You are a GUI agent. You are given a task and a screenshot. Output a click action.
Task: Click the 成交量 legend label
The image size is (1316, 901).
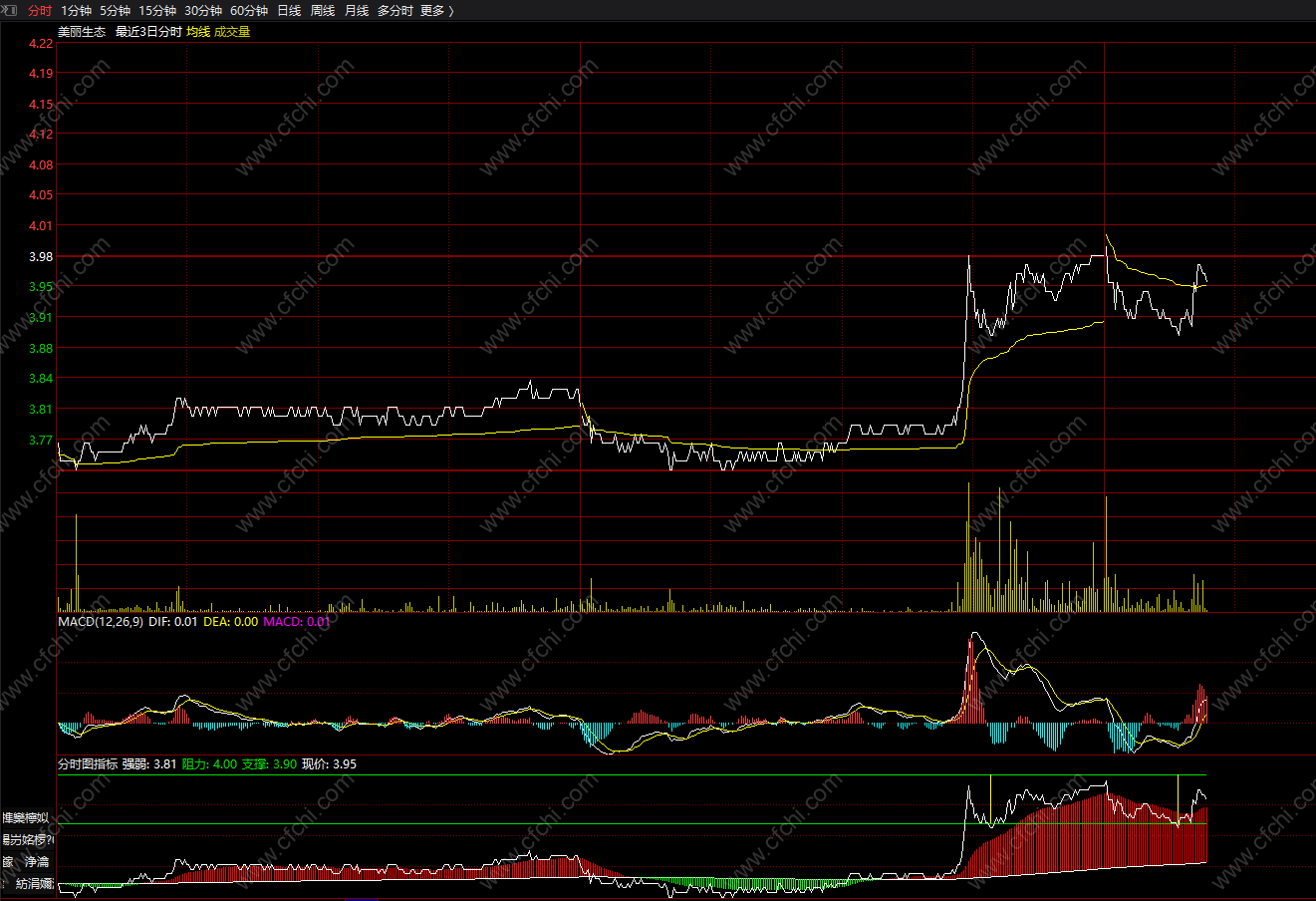[x=232, y=32]
